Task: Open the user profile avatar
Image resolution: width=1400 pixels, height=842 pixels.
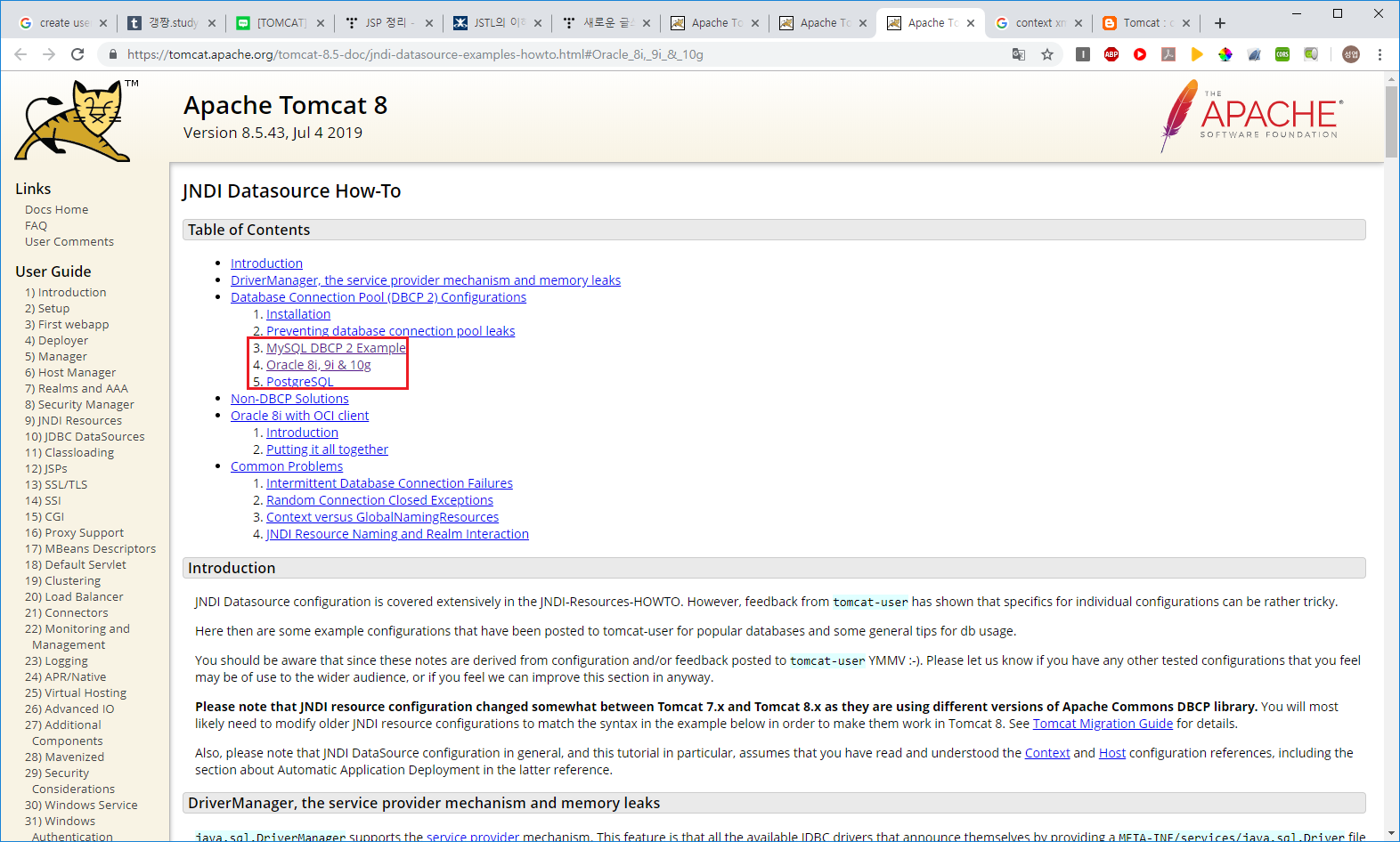Action: pyautogui.click(x=1351, y=54)
